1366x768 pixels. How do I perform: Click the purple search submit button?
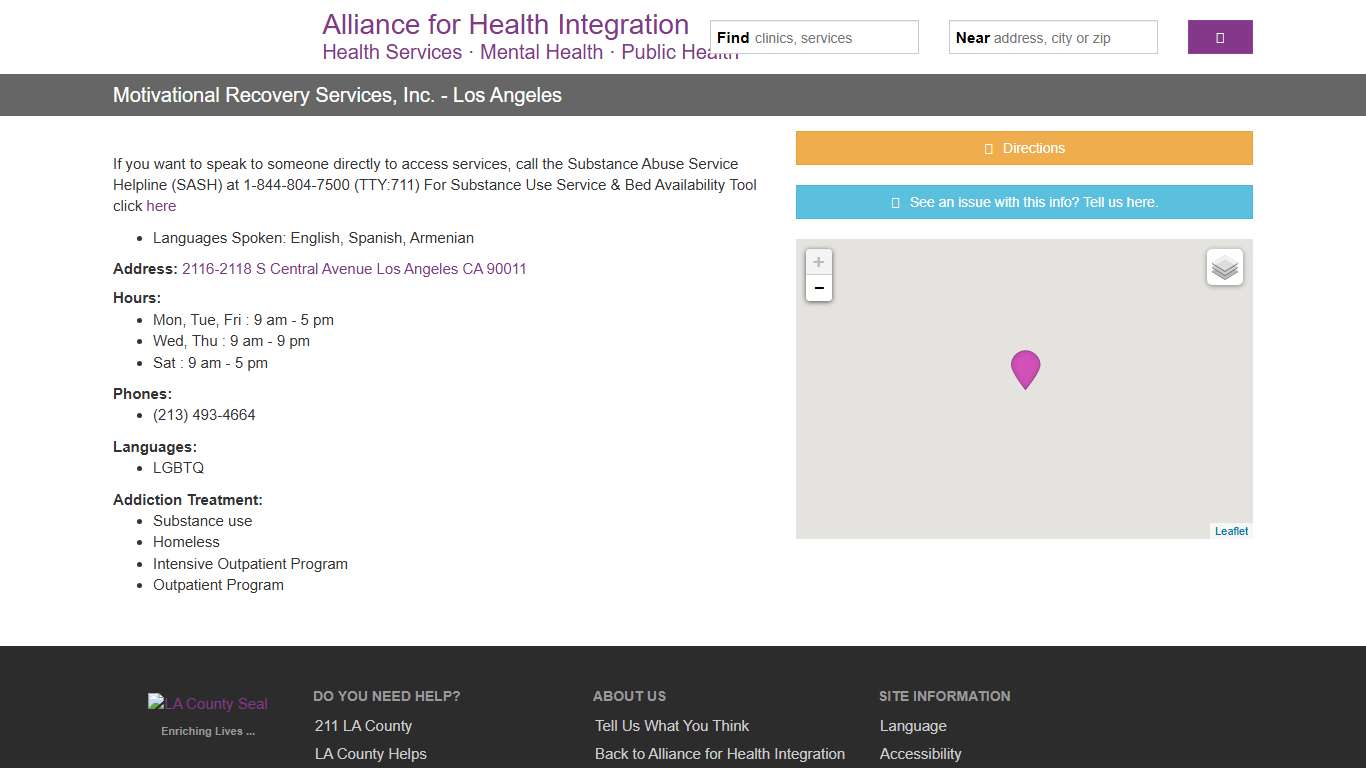coord(1219,37)
